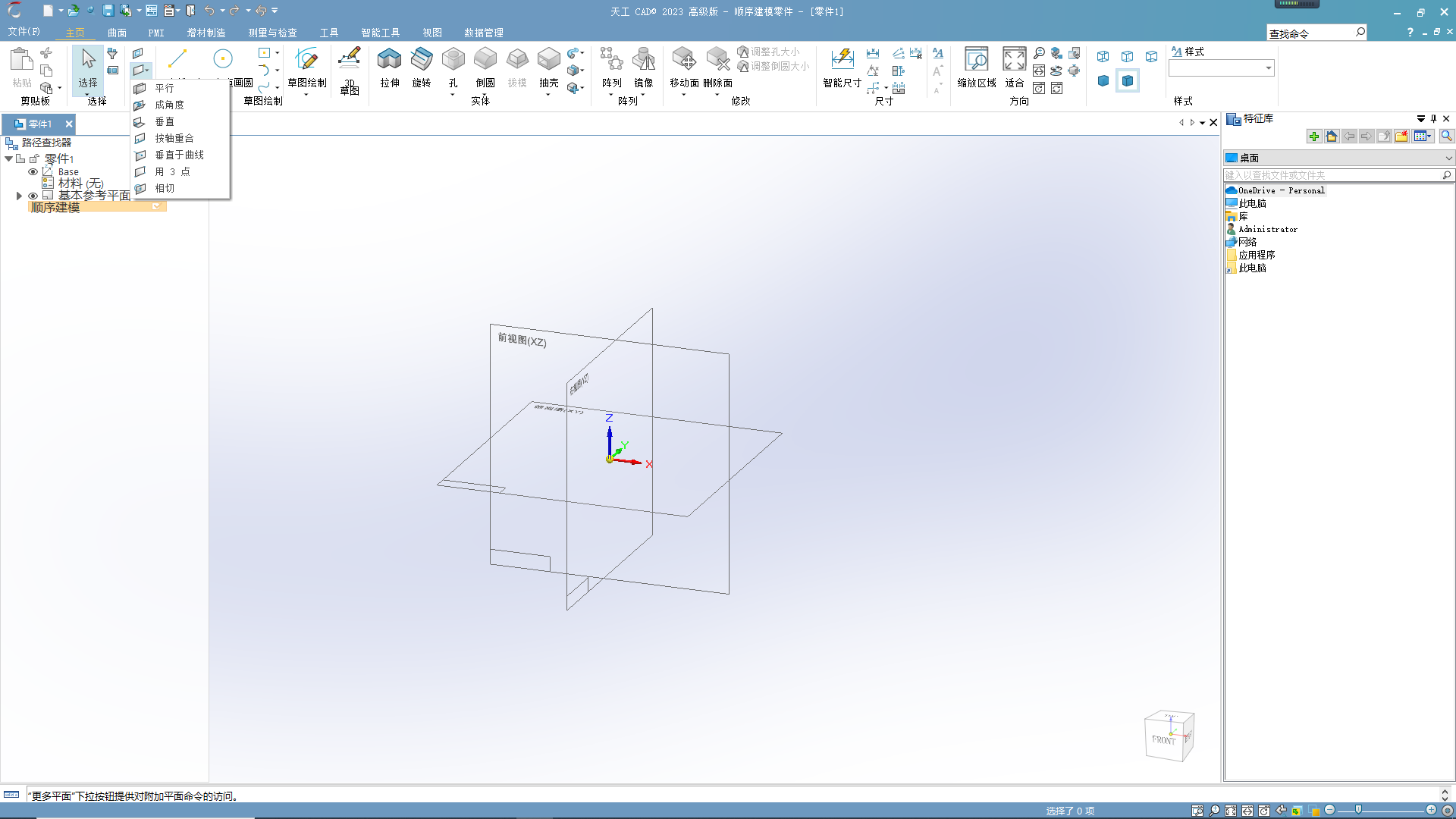
Task: Enable shaded with visible edges display
Action: 1128,80
